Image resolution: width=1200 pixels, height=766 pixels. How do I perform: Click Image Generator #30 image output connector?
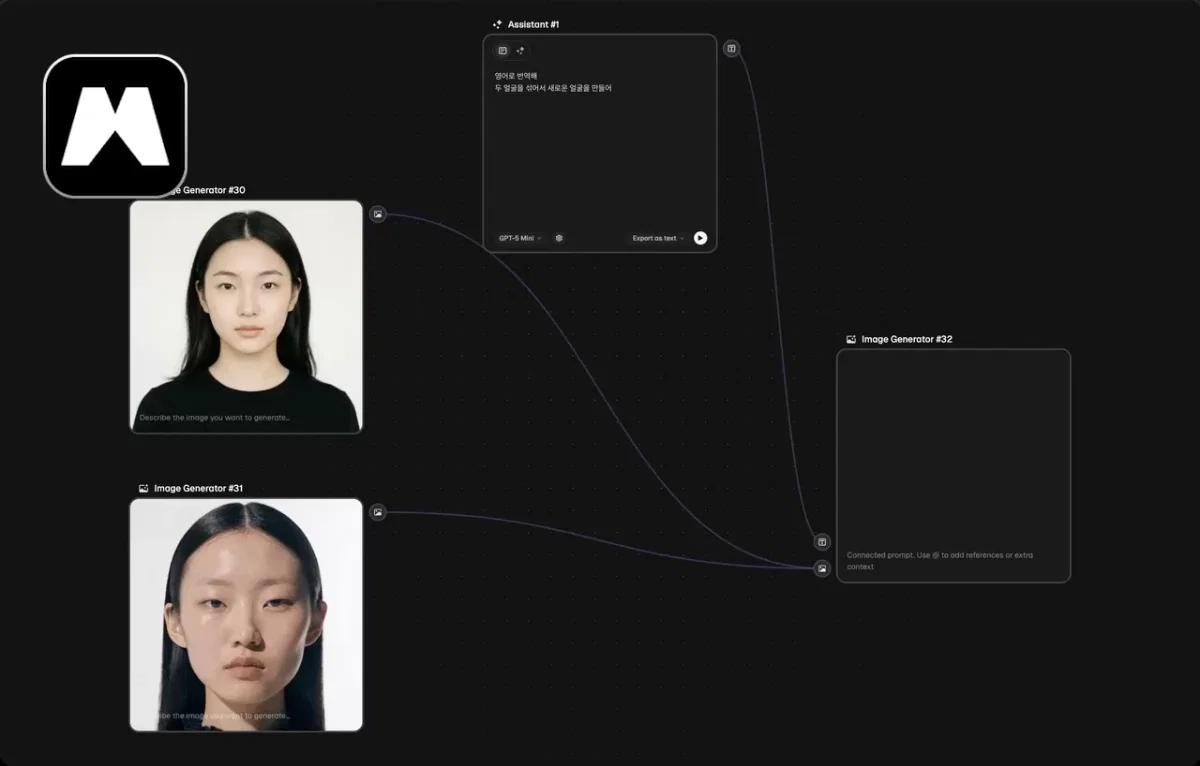(378, 213)
